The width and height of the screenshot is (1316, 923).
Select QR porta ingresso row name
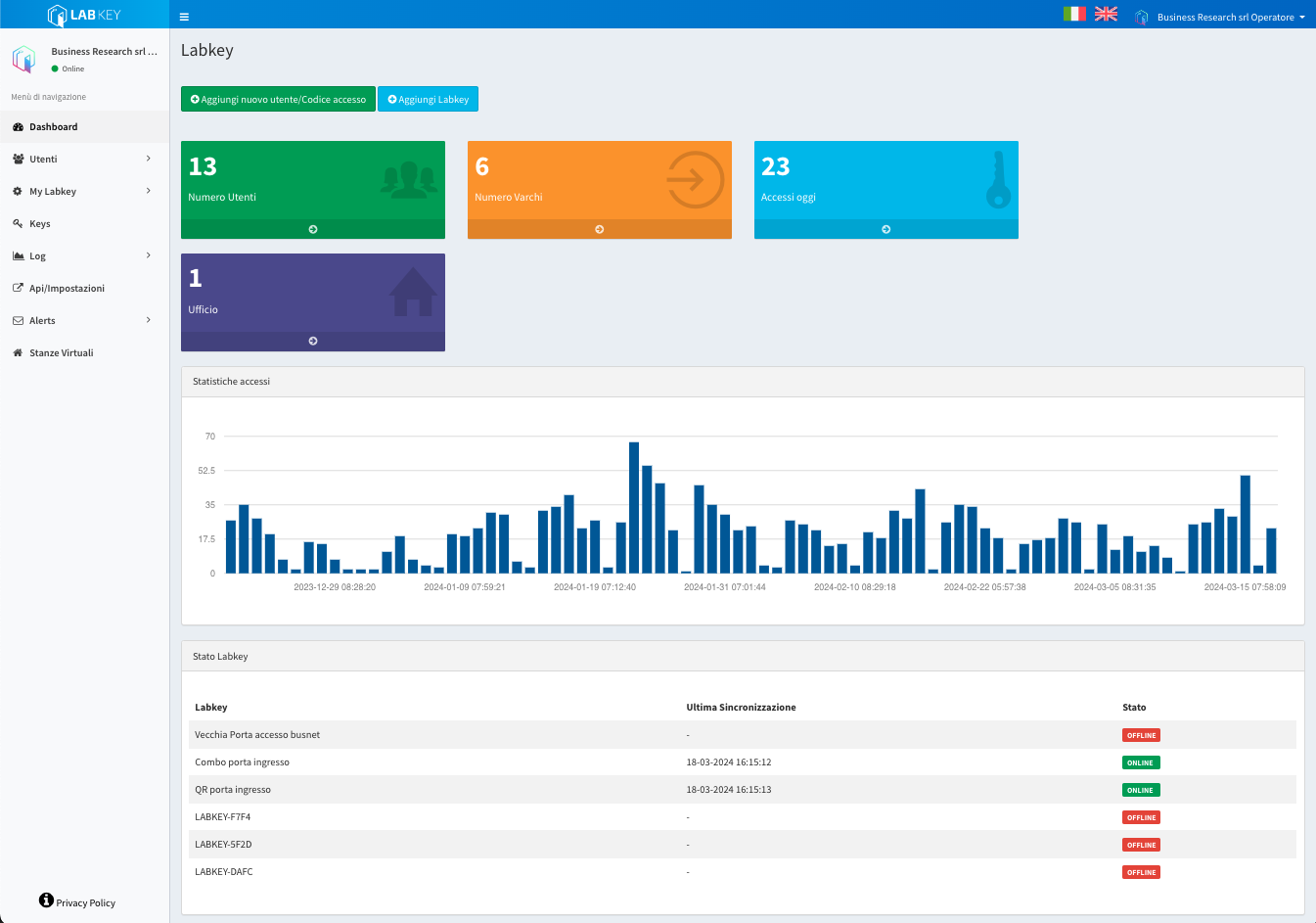pyautogui.click(x=233, y=790)
